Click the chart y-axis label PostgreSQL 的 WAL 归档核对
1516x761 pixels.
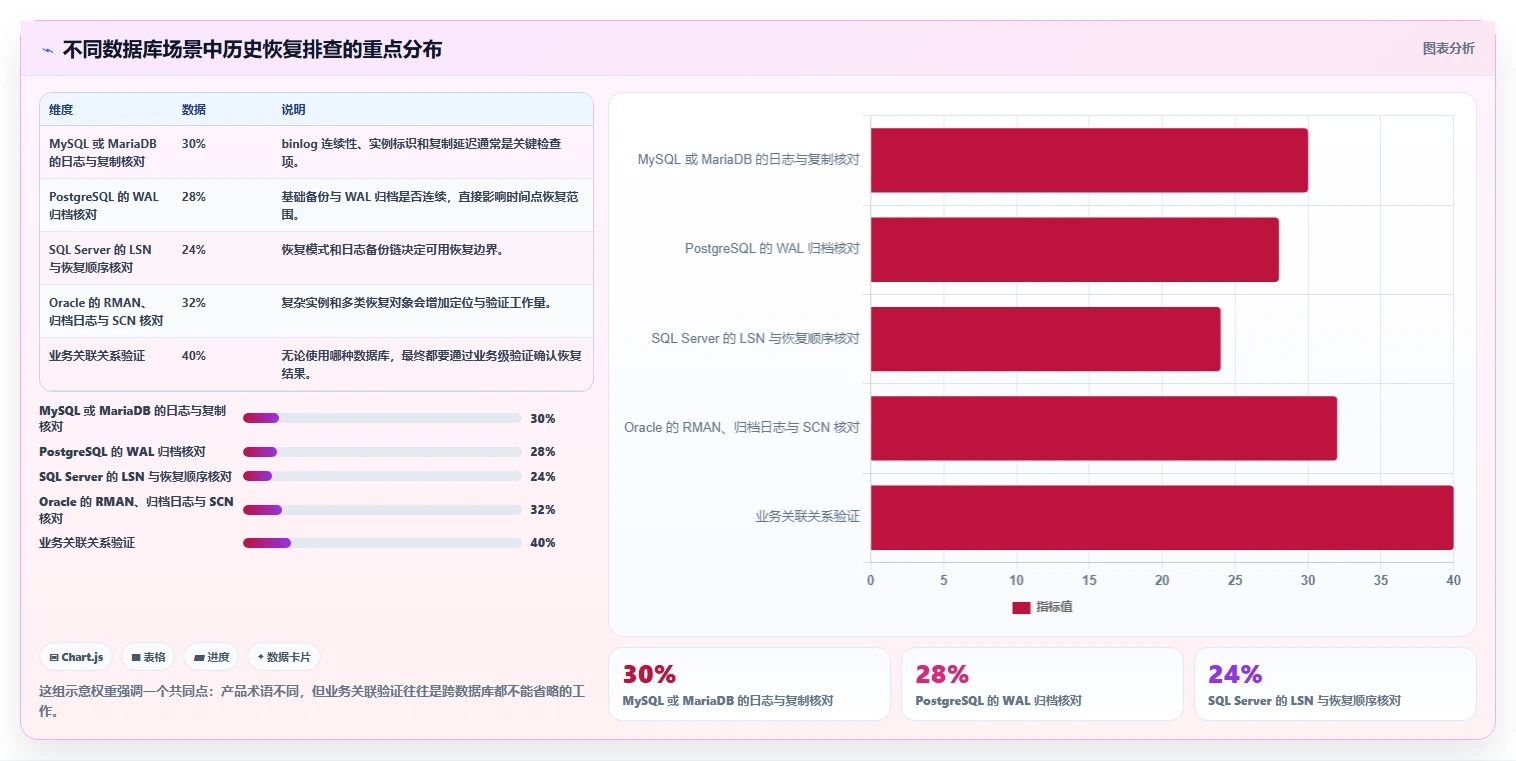pos(772,249)
